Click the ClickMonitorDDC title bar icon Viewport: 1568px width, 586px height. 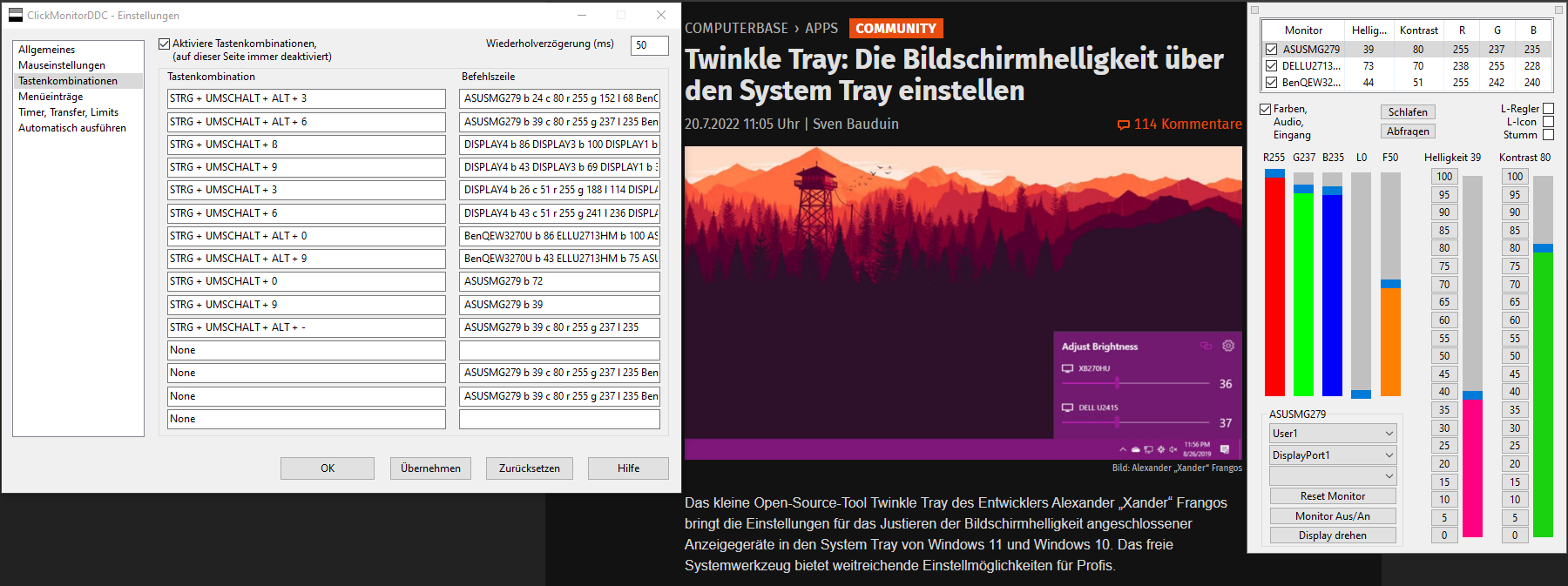point(16,15)
